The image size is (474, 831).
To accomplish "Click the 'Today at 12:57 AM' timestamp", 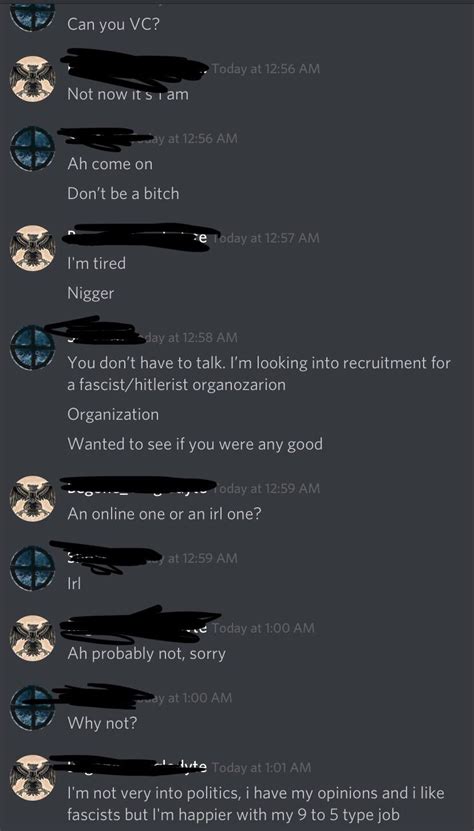I will (267, 238).
